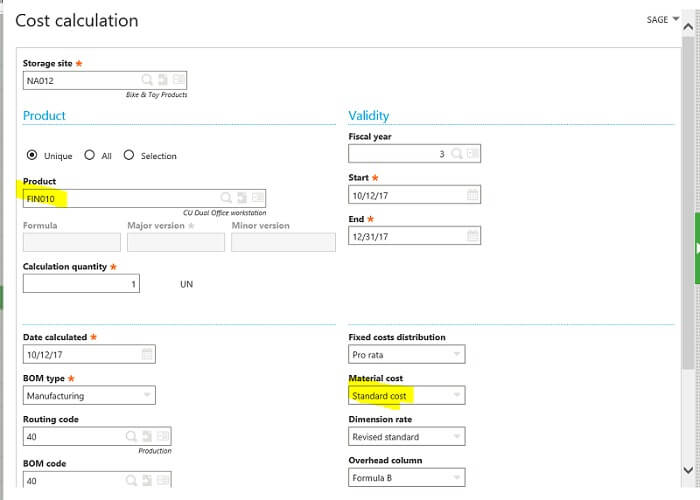Open the Storage site selection list icon
700x500 pixels.
[x=179, y=80]
